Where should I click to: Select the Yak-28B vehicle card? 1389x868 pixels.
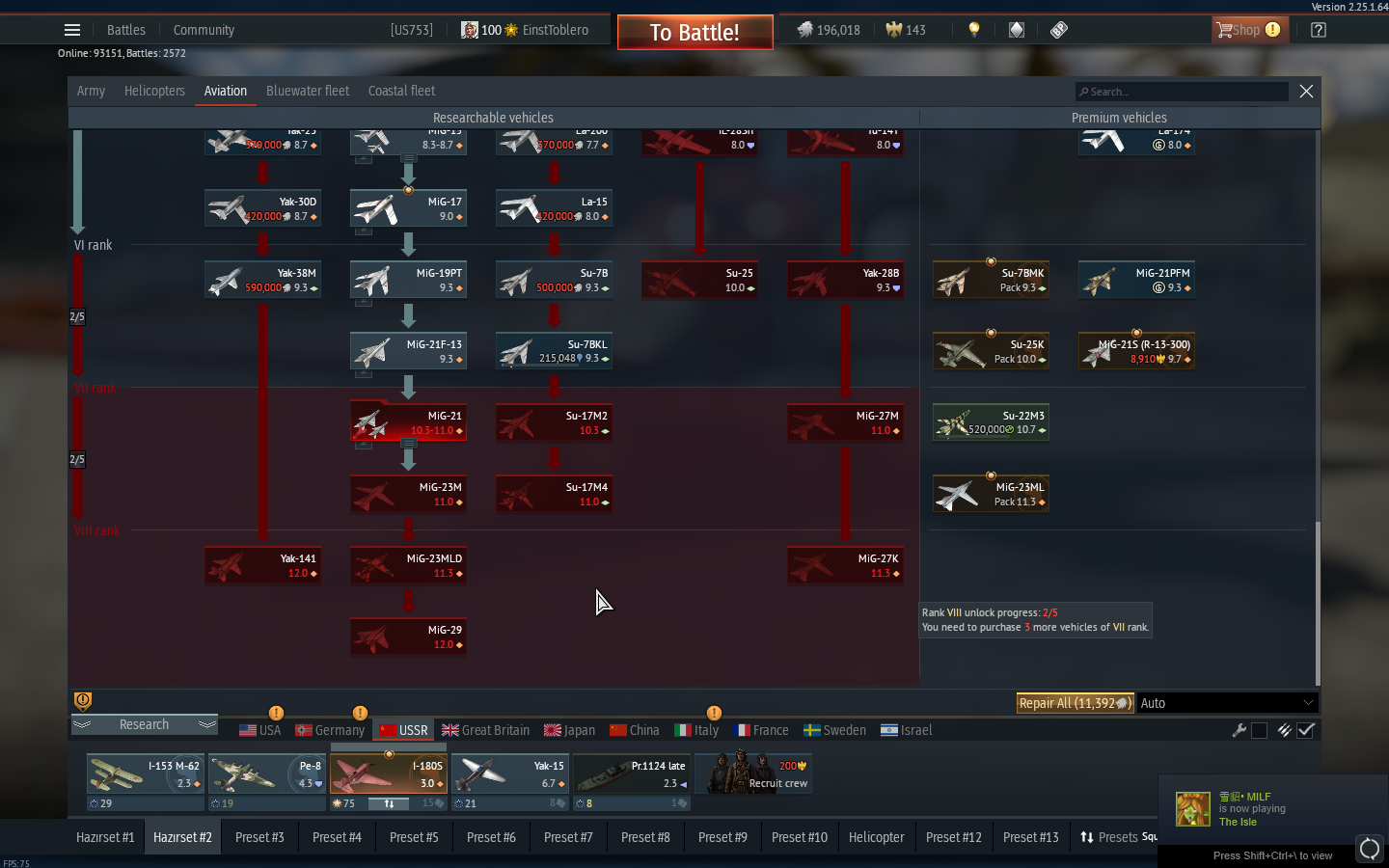(x=845, y=280)
